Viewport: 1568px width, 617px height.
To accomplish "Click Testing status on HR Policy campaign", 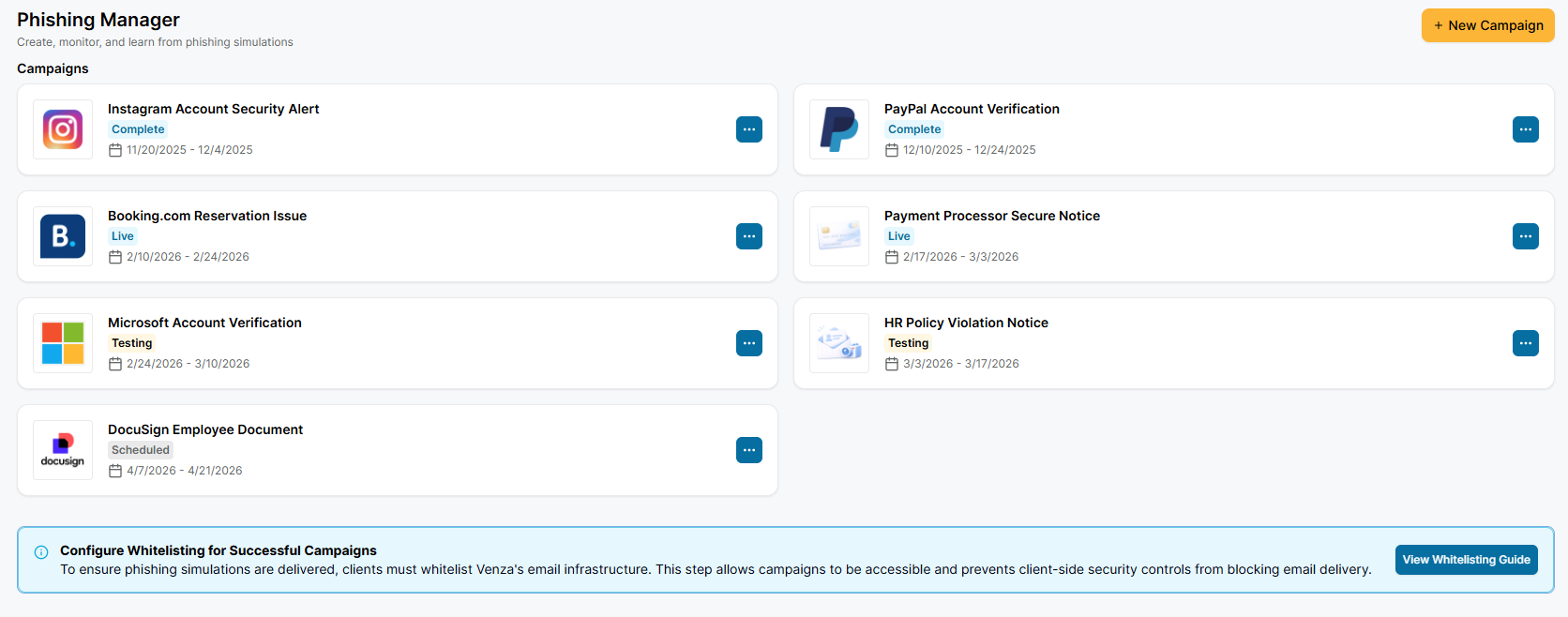I will click(x=909, y=343).
